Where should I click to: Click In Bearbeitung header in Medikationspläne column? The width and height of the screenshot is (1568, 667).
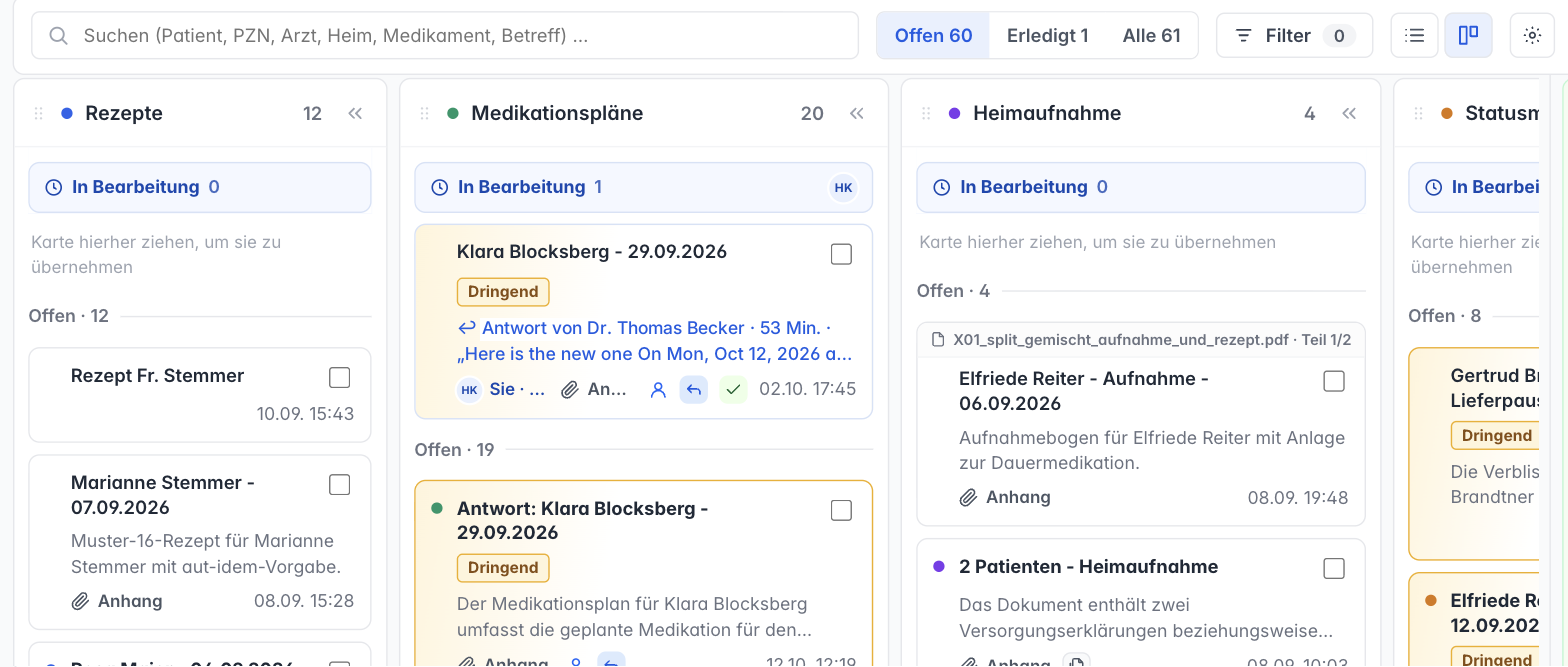(x=644, y=187)
